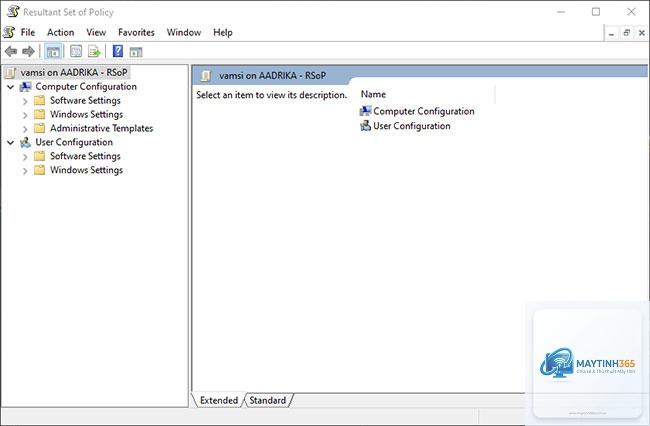The height and width of the screenshot is (426, 650).
Task: Select Computer Configuration text in the Name list
Action: point(424,111)
